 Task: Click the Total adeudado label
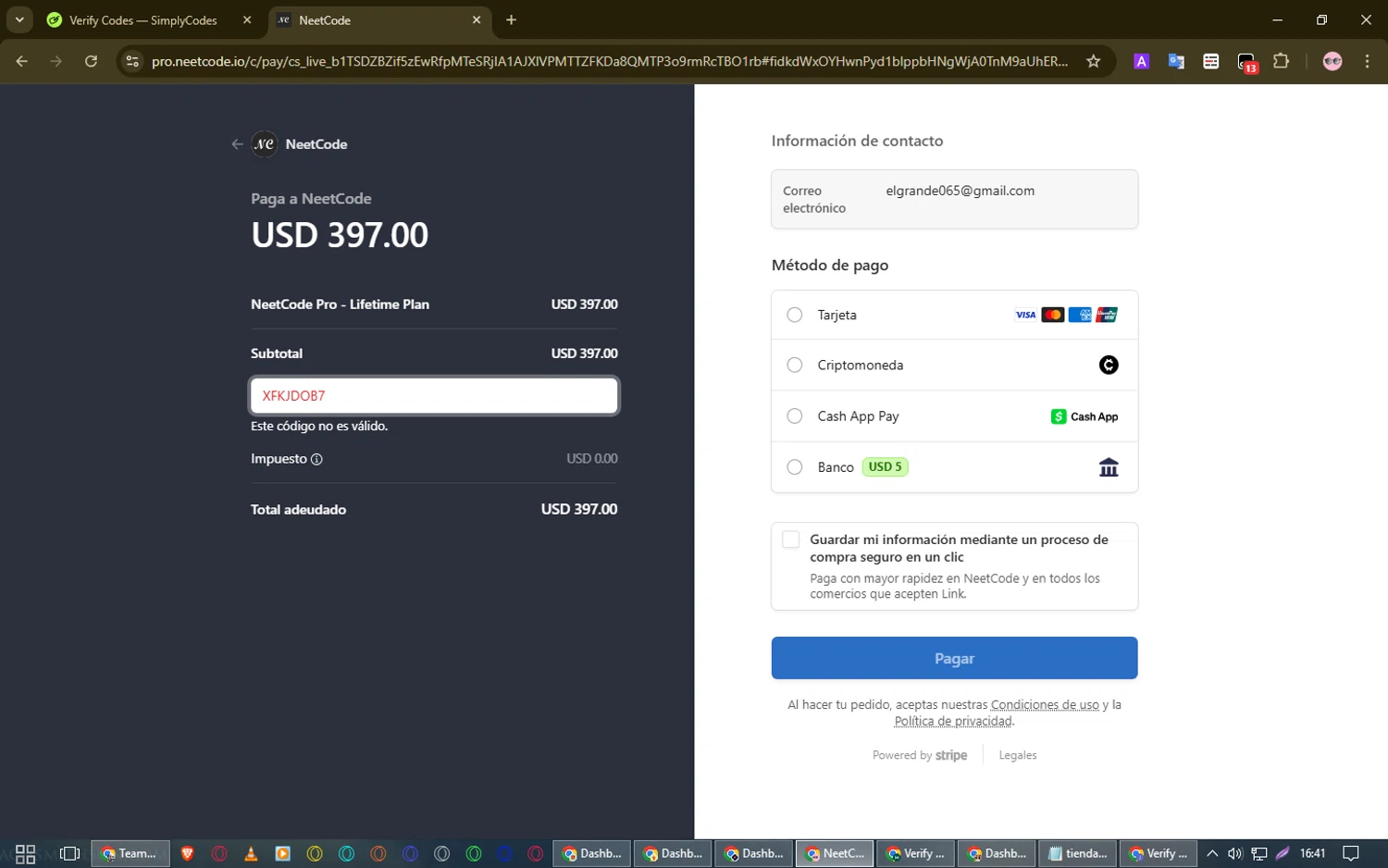tap(298, 510)
